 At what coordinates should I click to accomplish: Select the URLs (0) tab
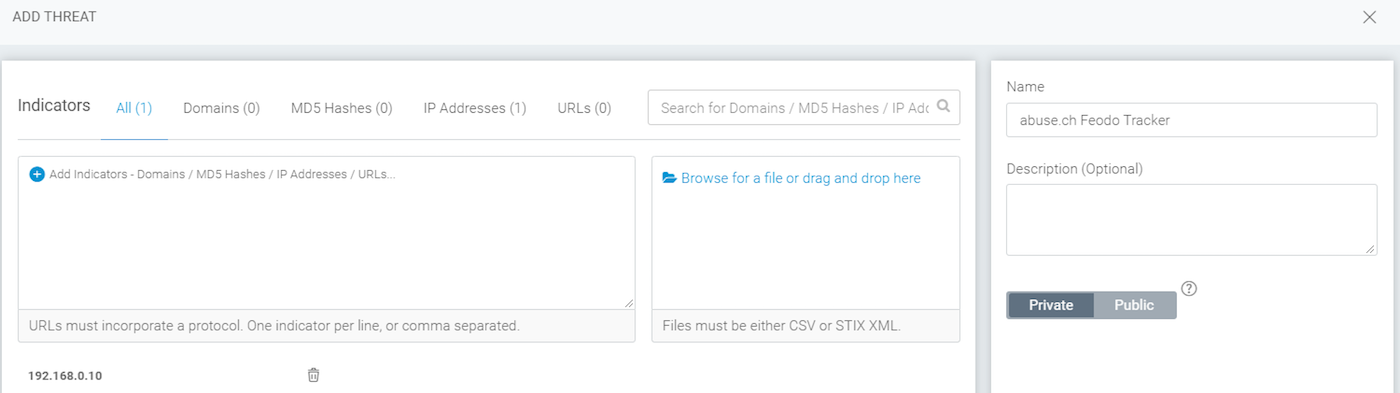[x=584, y=107]
